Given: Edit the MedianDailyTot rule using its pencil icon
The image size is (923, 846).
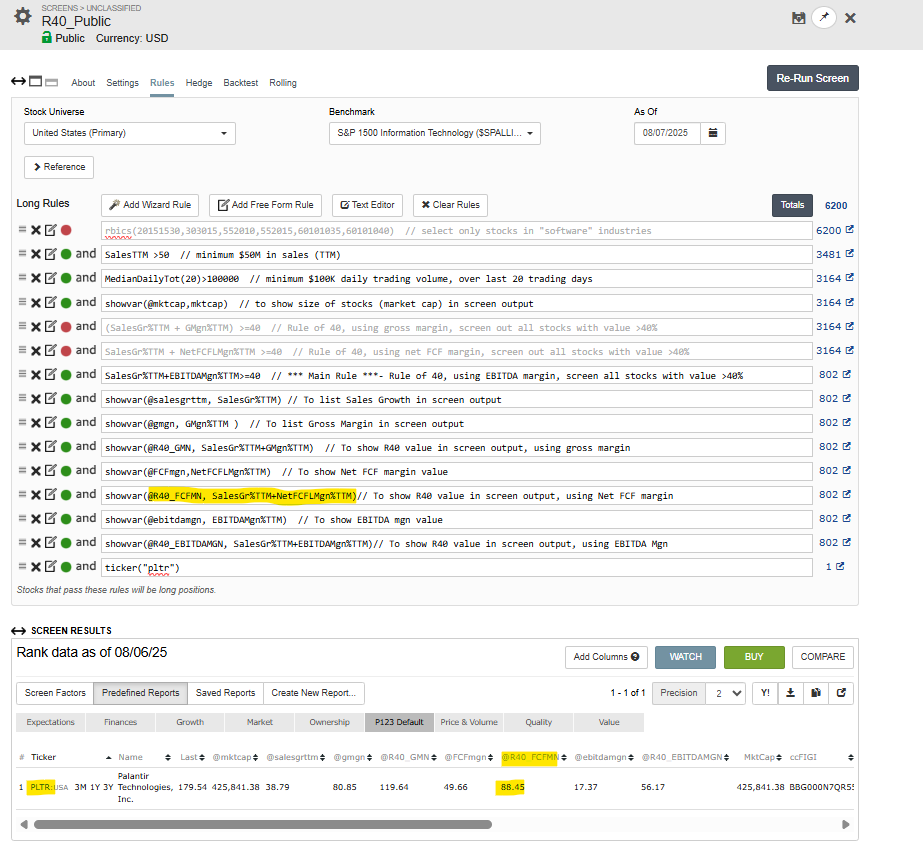Looking at the screenshot, I should tap(50, 278).
